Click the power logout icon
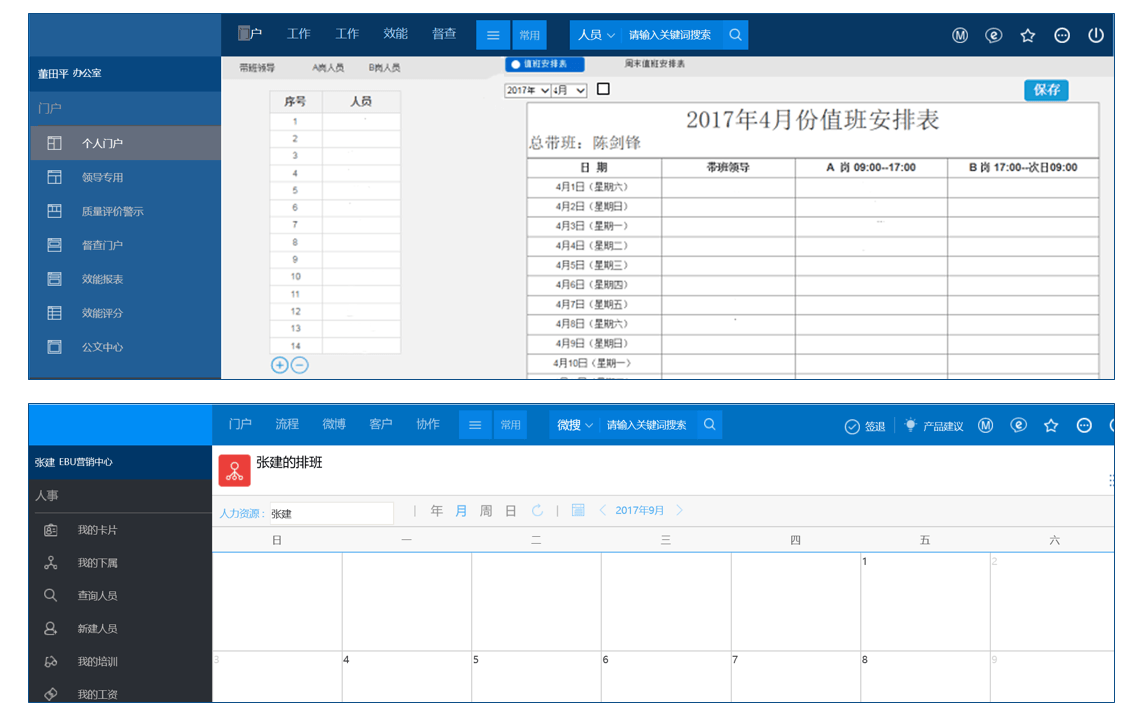Image resolution: width=1130 pixels, height=720 pixels. coord(1096,35)
